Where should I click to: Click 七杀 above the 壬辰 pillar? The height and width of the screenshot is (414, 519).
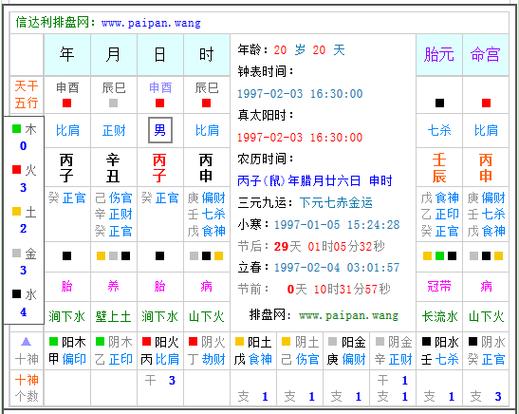coord(439,130)
